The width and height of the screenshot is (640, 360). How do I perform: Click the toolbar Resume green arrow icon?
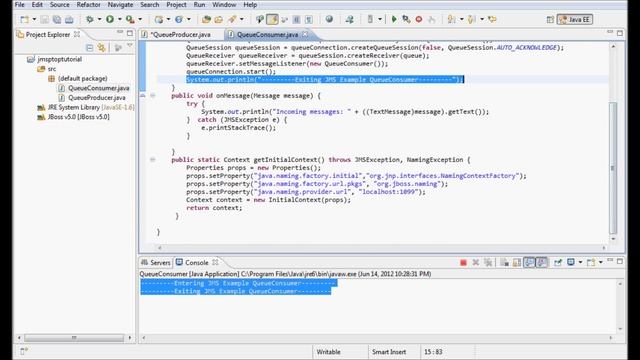click(394, 19)
